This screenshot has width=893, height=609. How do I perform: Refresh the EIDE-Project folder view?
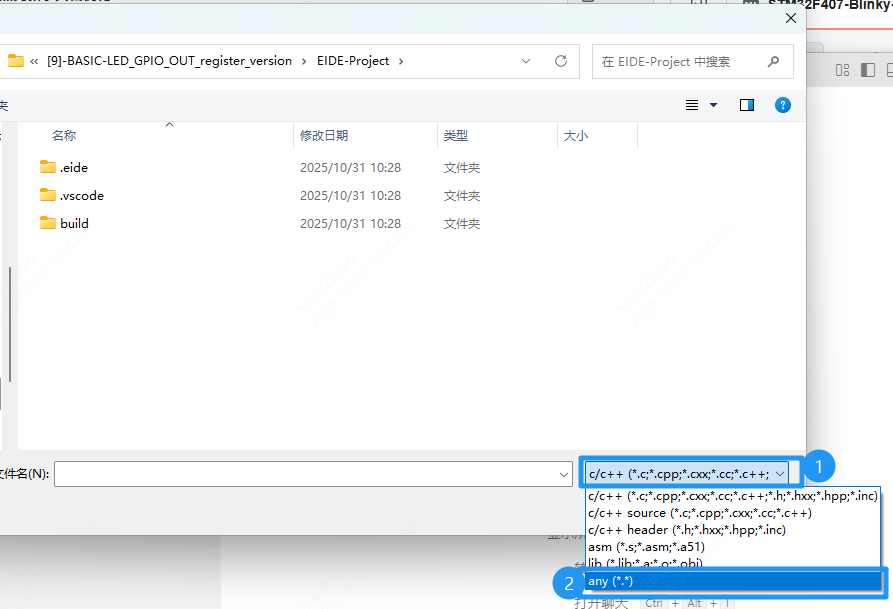[x=560, y=61]
